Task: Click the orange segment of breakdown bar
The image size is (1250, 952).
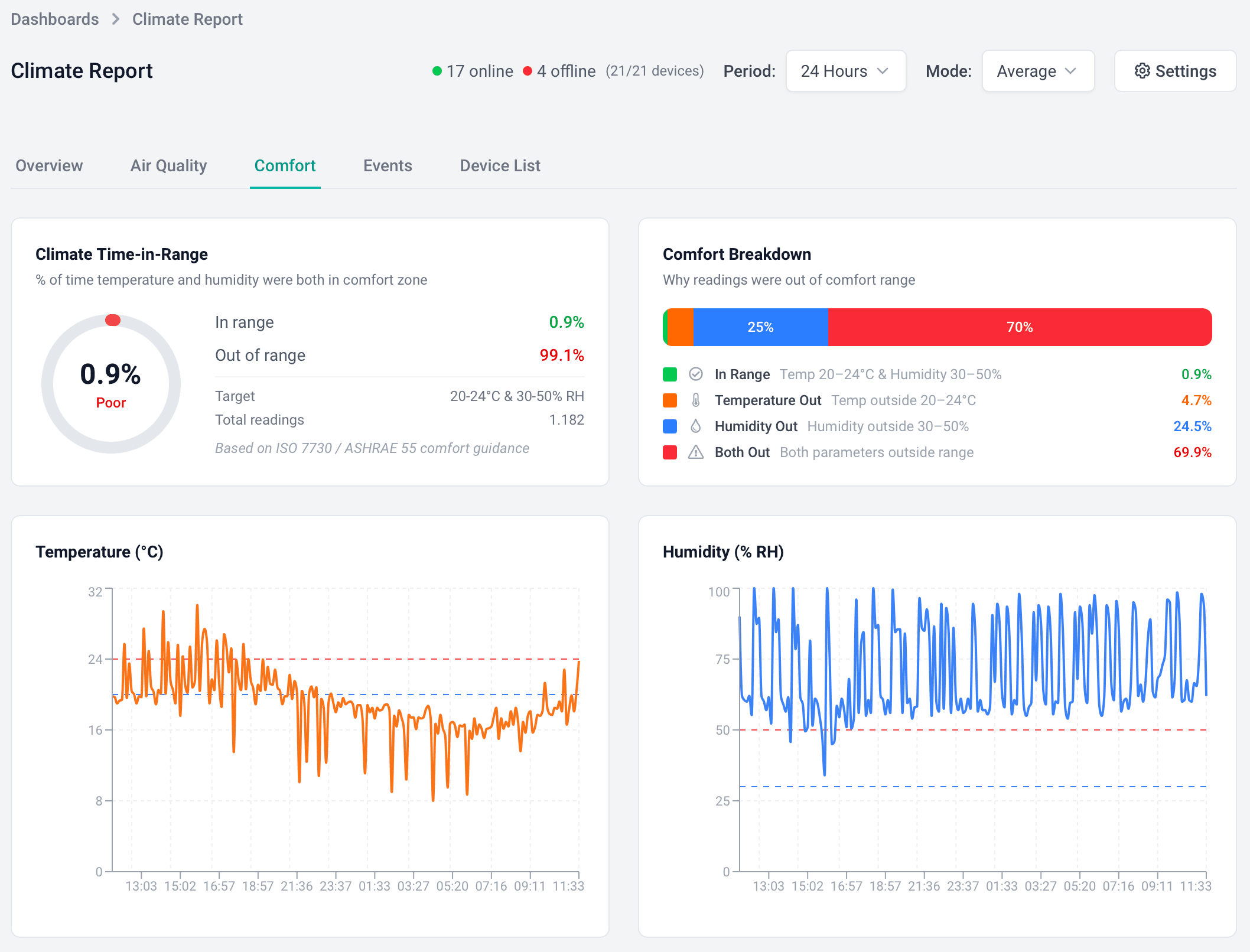Action: [681, 327]
